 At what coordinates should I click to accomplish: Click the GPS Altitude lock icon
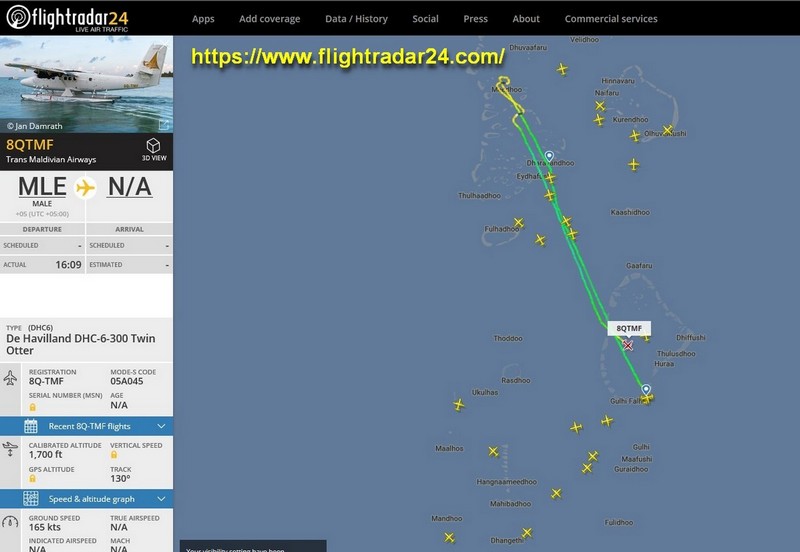pyautogui.click(x=33, y=479)
